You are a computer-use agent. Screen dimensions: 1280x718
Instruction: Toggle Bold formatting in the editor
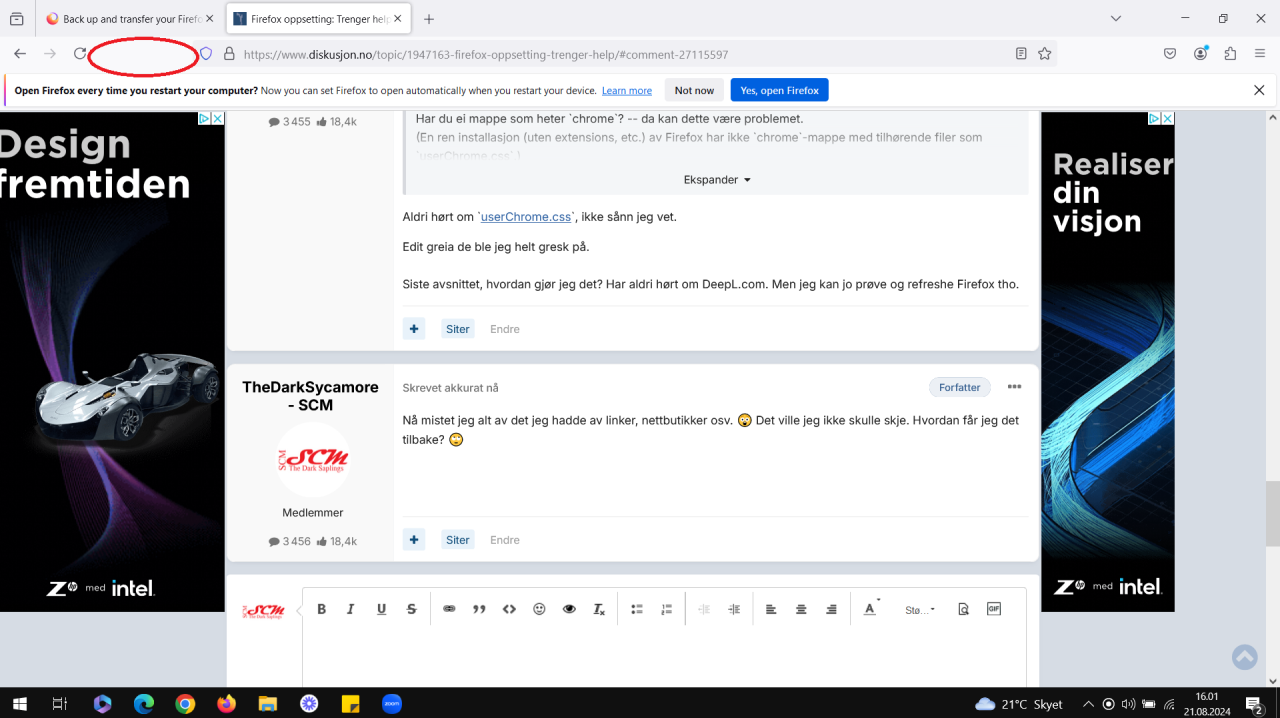[x=321, y=609]
